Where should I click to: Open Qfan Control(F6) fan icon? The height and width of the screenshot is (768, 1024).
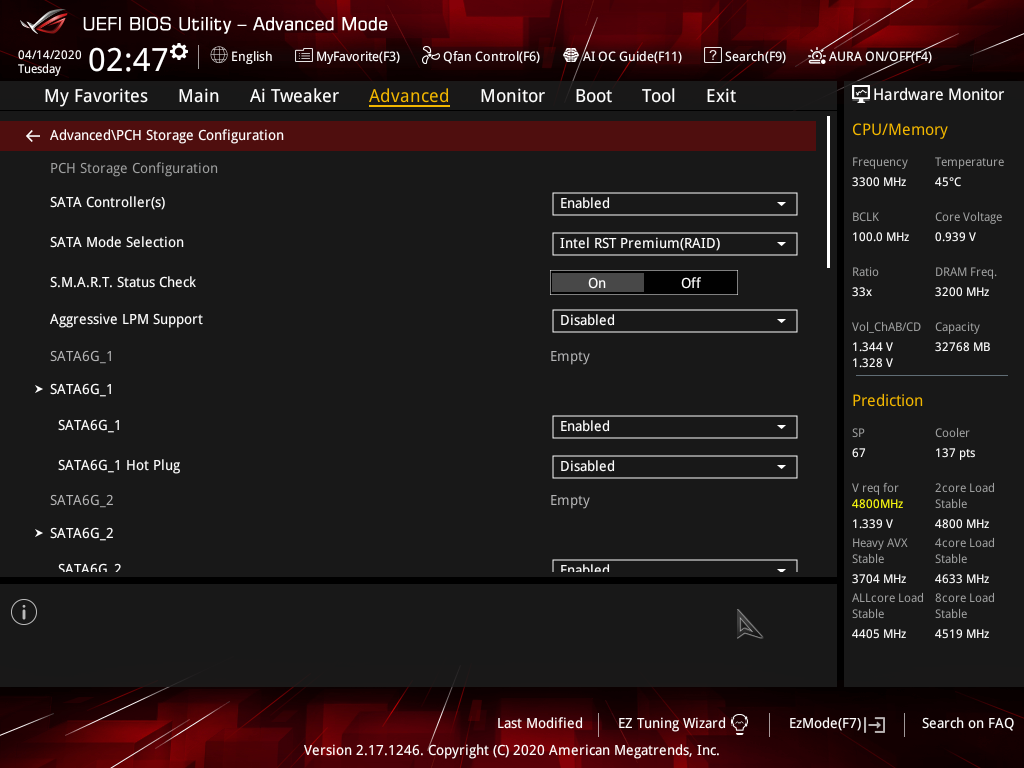click(430, 56)
